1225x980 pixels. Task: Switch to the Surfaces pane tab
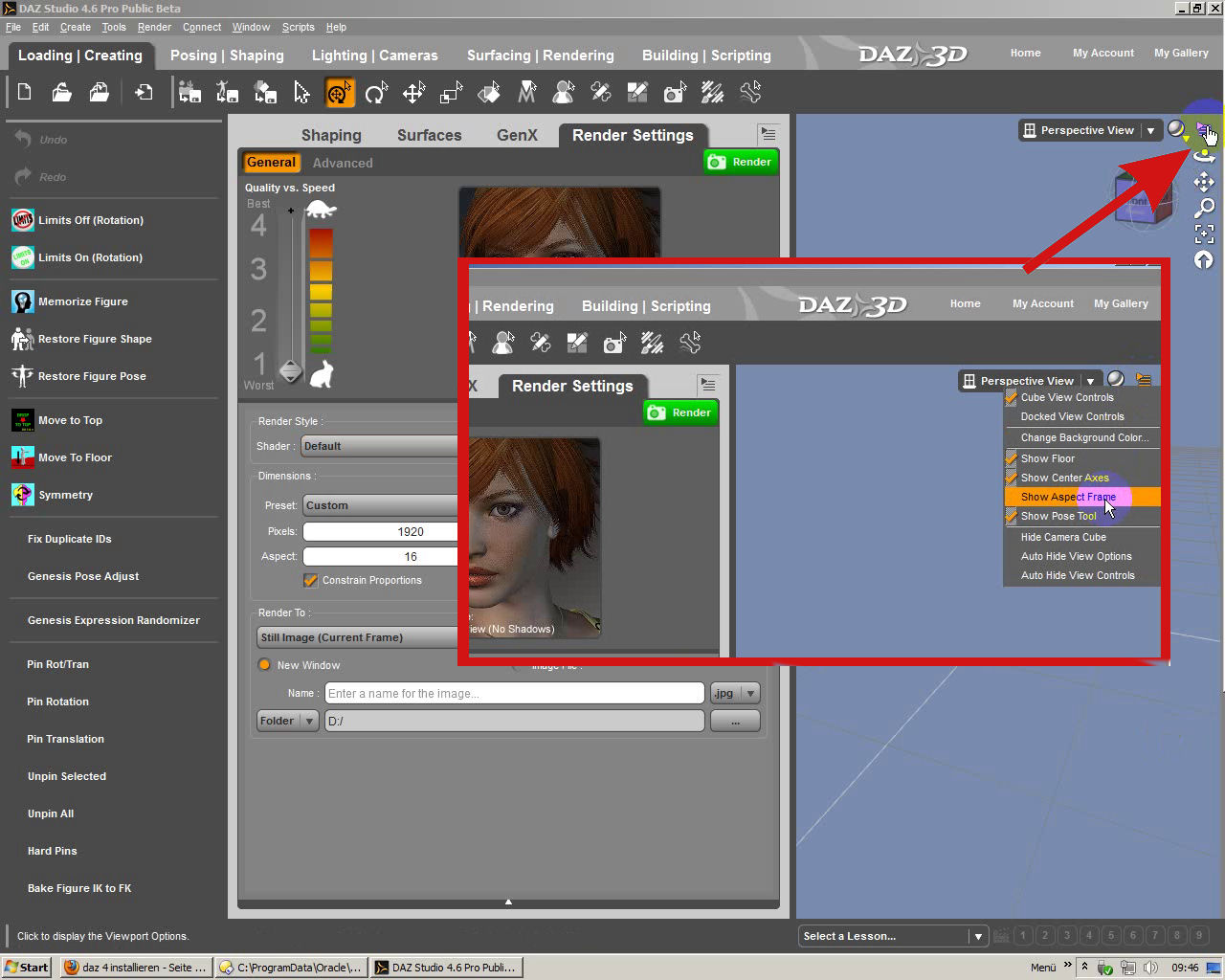coord(430,135)
